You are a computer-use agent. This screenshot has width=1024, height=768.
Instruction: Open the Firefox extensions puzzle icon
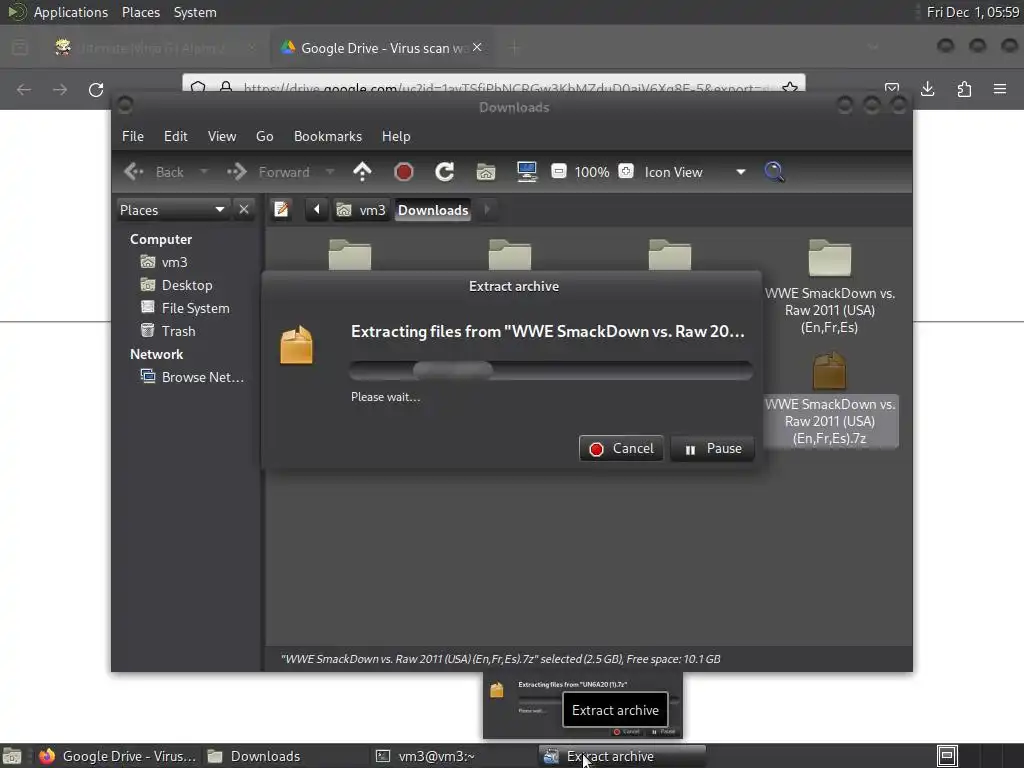964,89
